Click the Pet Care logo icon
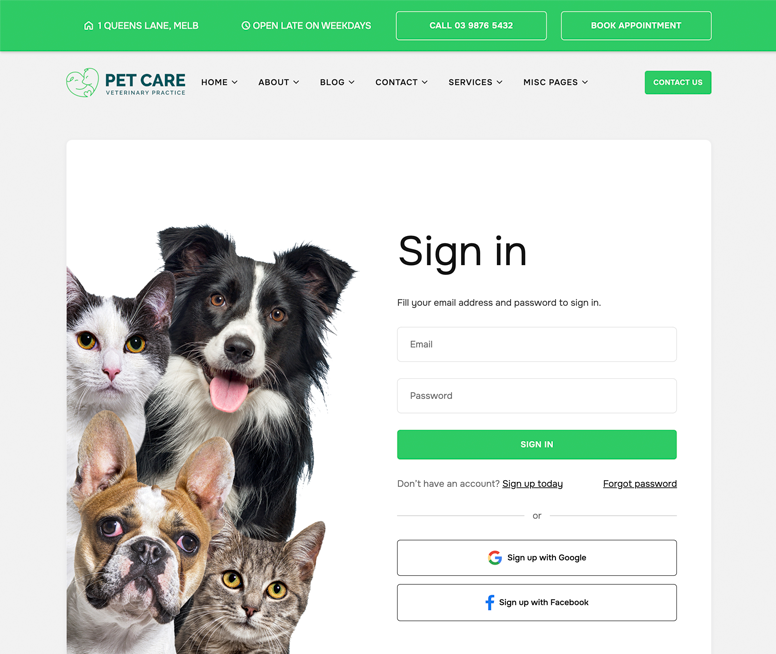The width and height of the screenshot is (776, 654). pyautogui.click(x=83, y=82)
